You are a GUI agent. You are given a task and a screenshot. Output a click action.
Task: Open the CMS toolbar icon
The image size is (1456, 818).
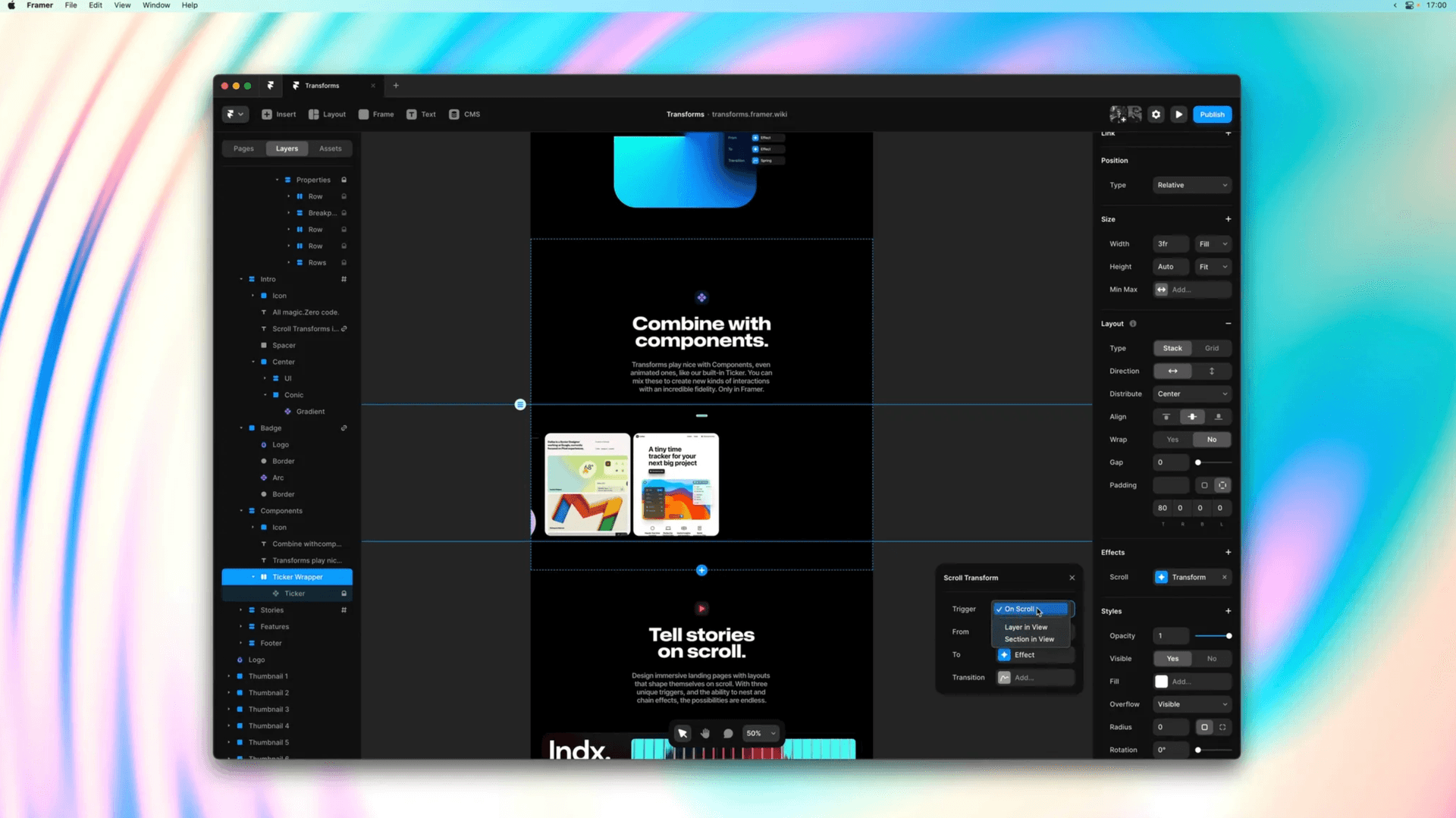[x=454, y=114]
